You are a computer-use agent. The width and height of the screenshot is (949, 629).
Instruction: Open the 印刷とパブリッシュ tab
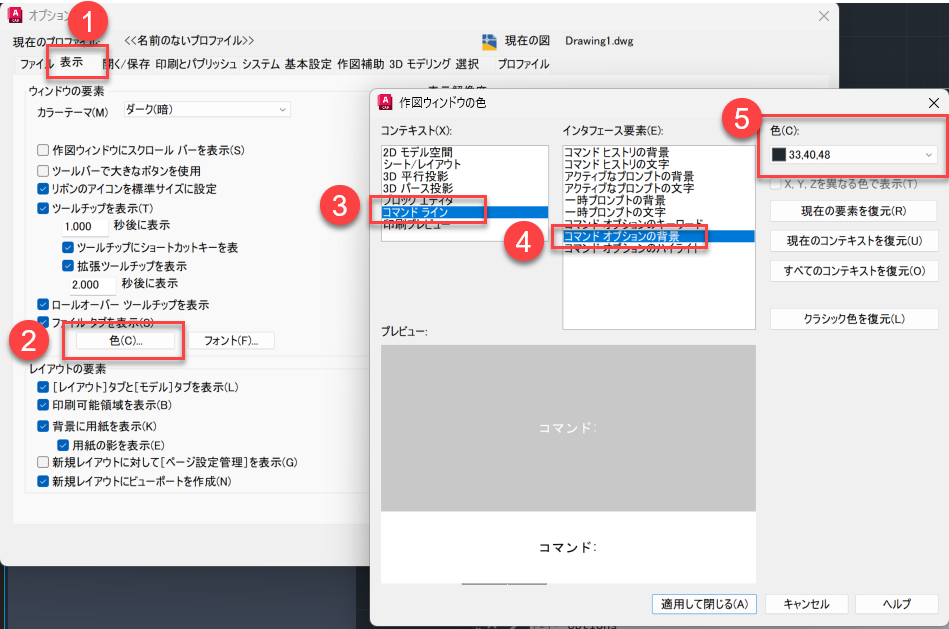tap(196, 64)
